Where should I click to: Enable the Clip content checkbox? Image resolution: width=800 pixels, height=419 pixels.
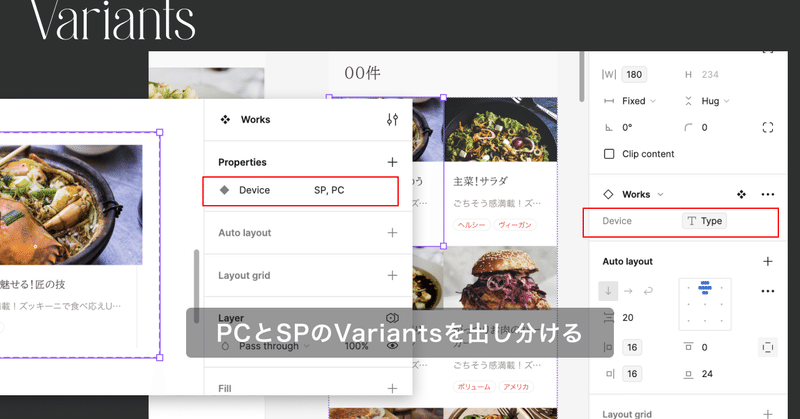pyautogui.click(x=609, y=154)
